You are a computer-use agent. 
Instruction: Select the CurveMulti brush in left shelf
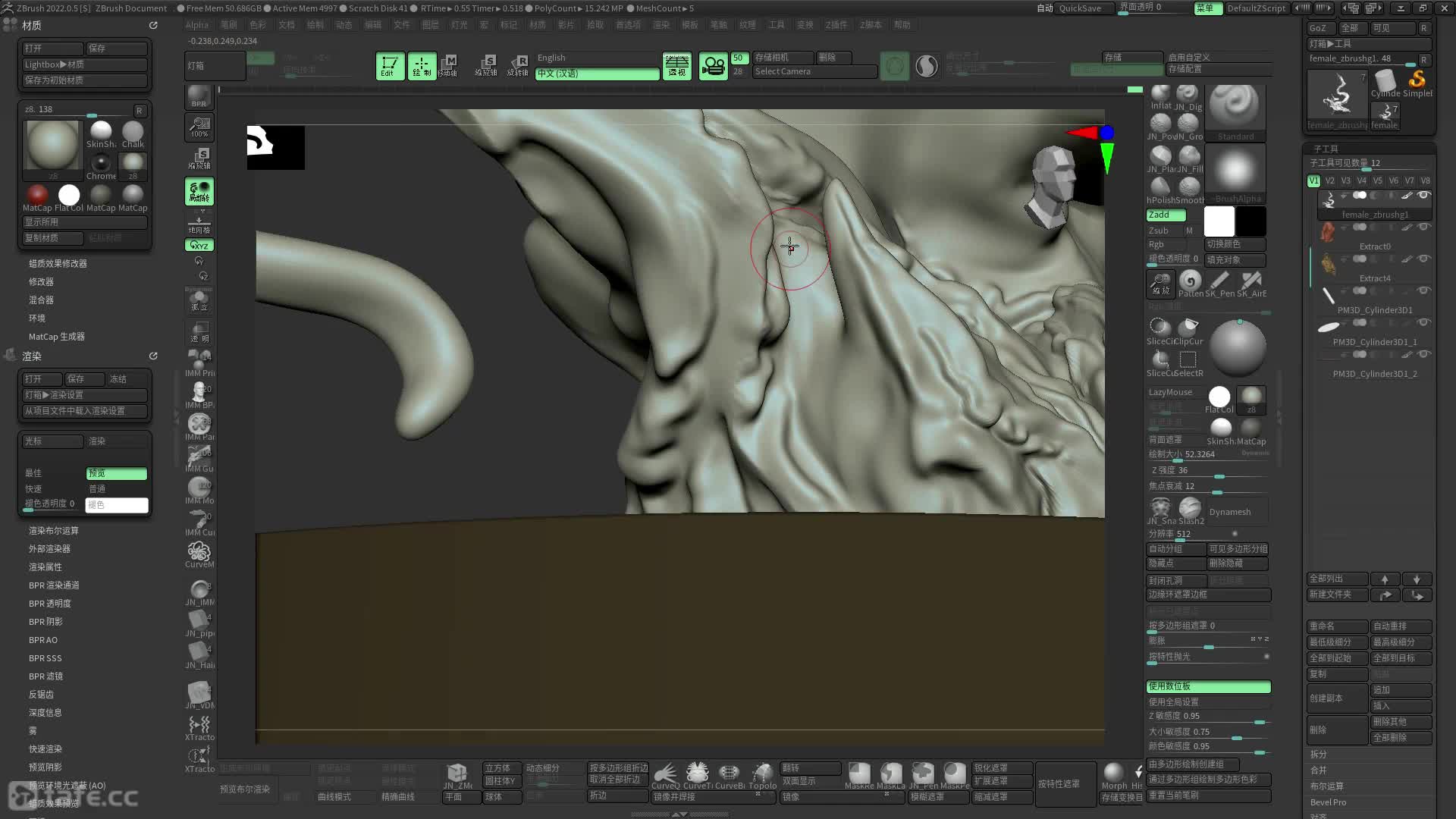coord(199,555)
